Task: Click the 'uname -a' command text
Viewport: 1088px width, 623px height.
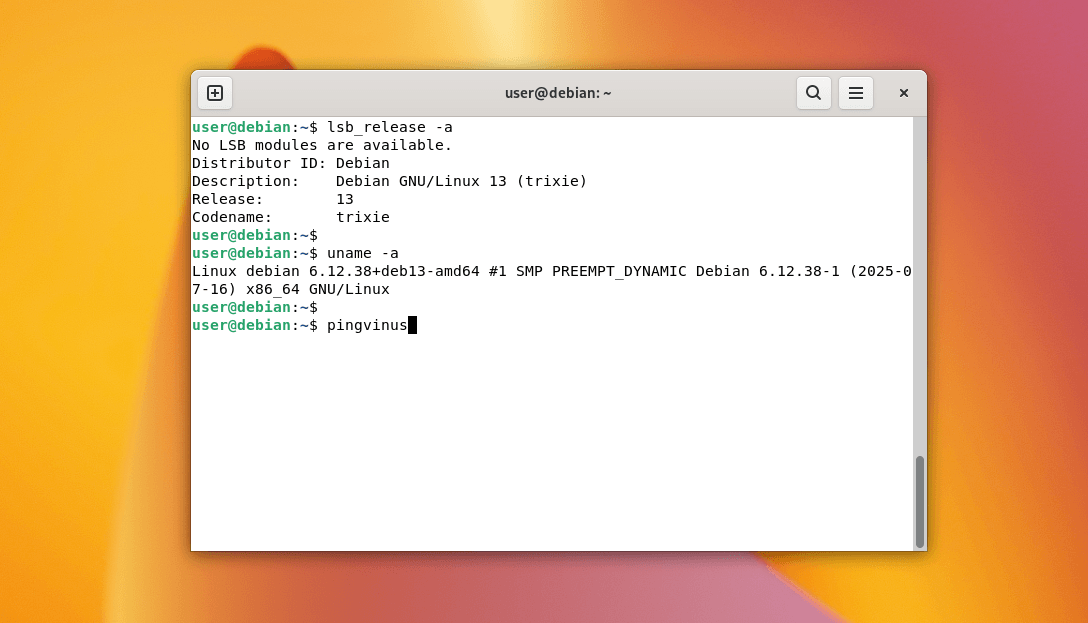Action: pyautogui.click(x=362, y=253)
